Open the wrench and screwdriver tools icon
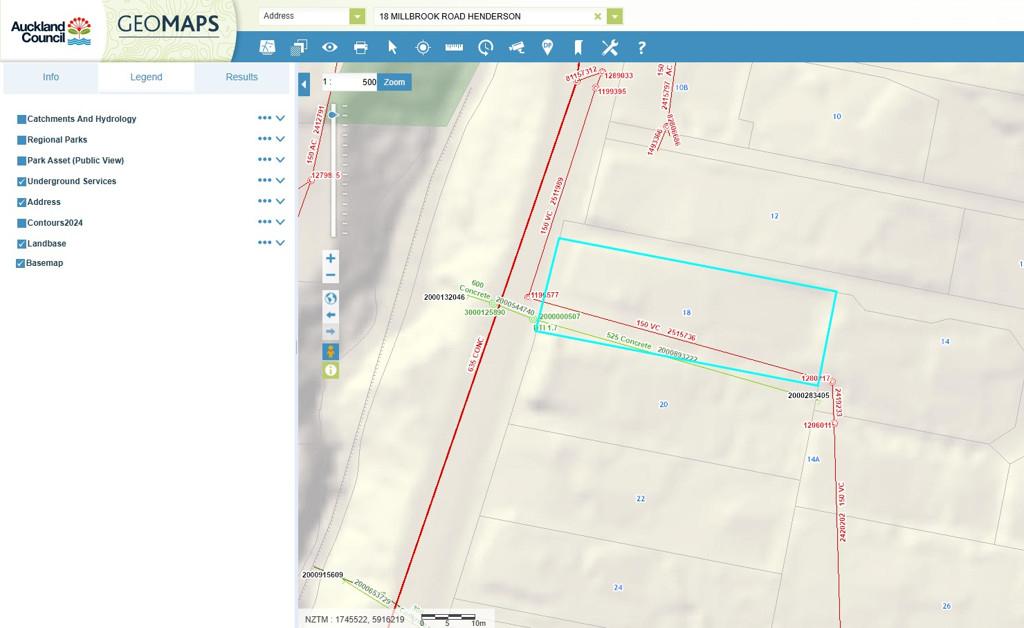This screenshot has height=628, width=1024. pyautogui.click(x=609, y=47)
